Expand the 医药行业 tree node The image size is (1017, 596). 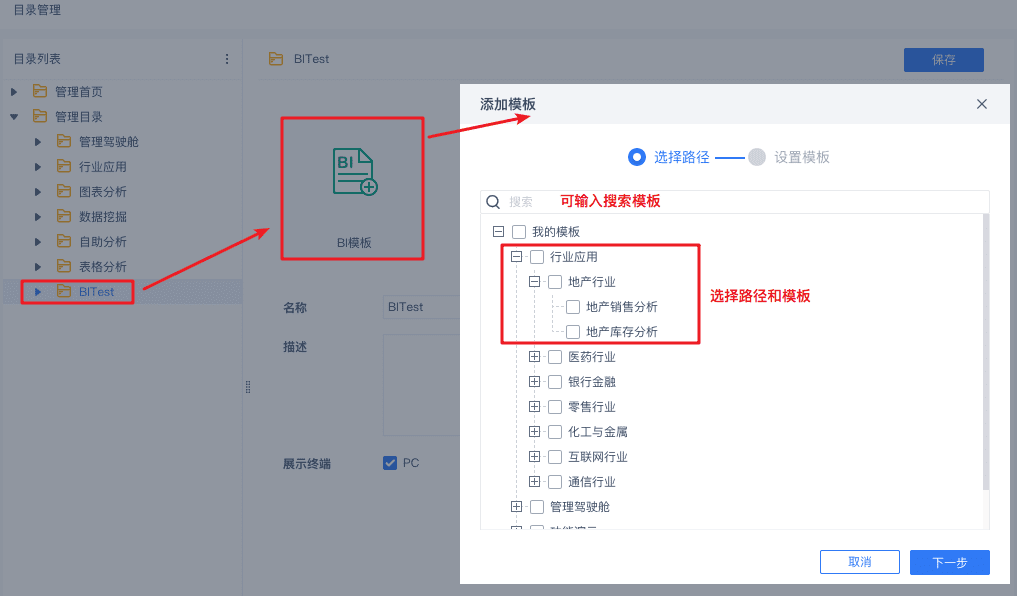[534, 357]
